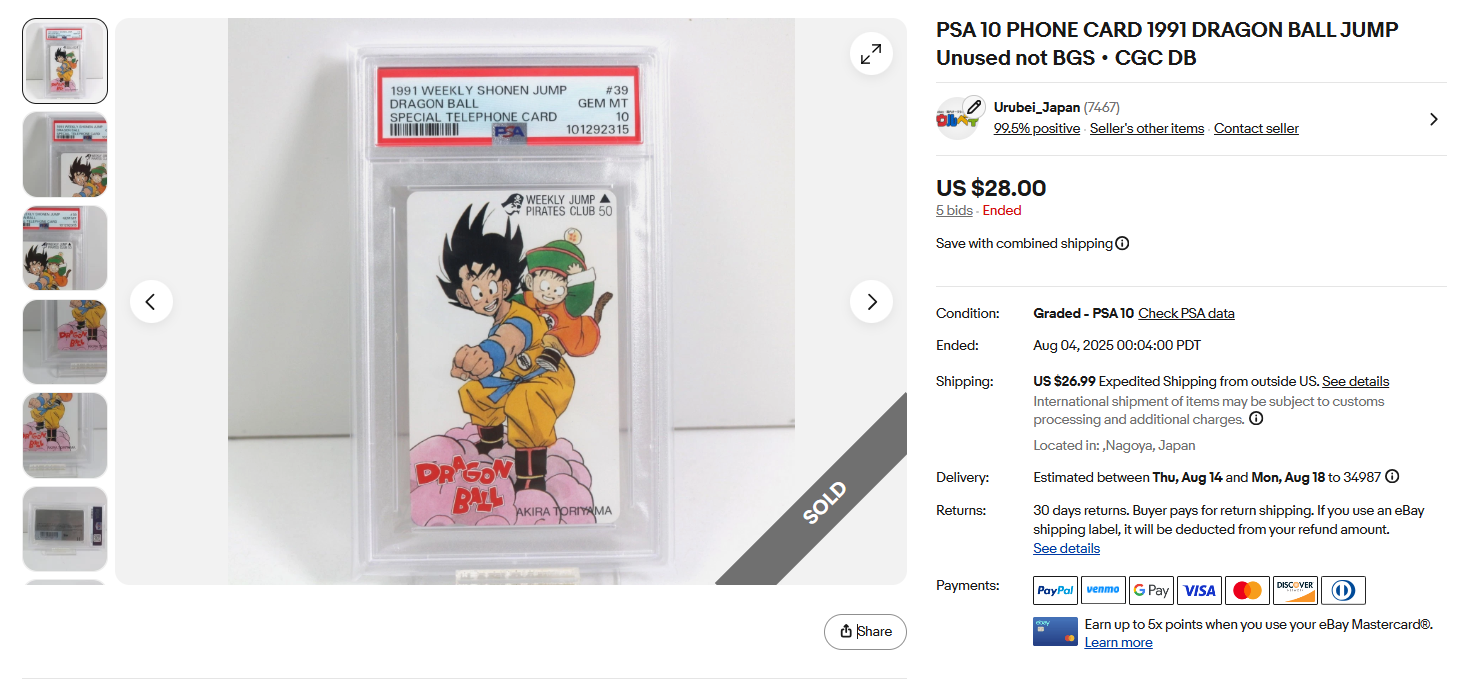The image size is (1464, 689).
Task: Click info icon after customs charges note
Action: 1256,419
